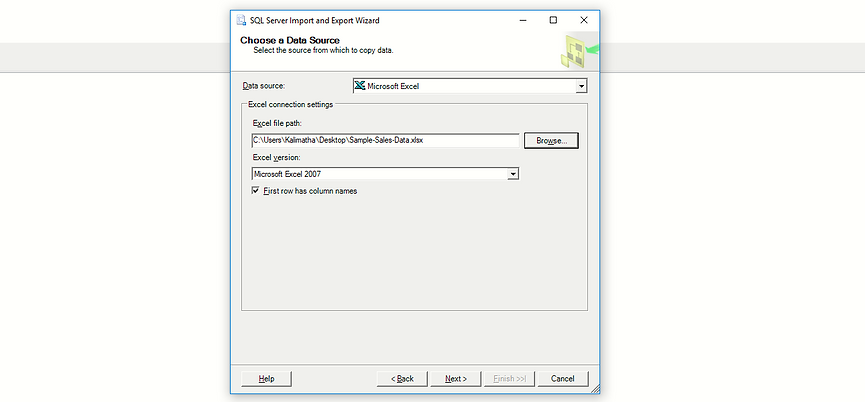Click the 'Data source:' label
The width and height of the screenshot is (865, 402).
click(x=264, y=86)
